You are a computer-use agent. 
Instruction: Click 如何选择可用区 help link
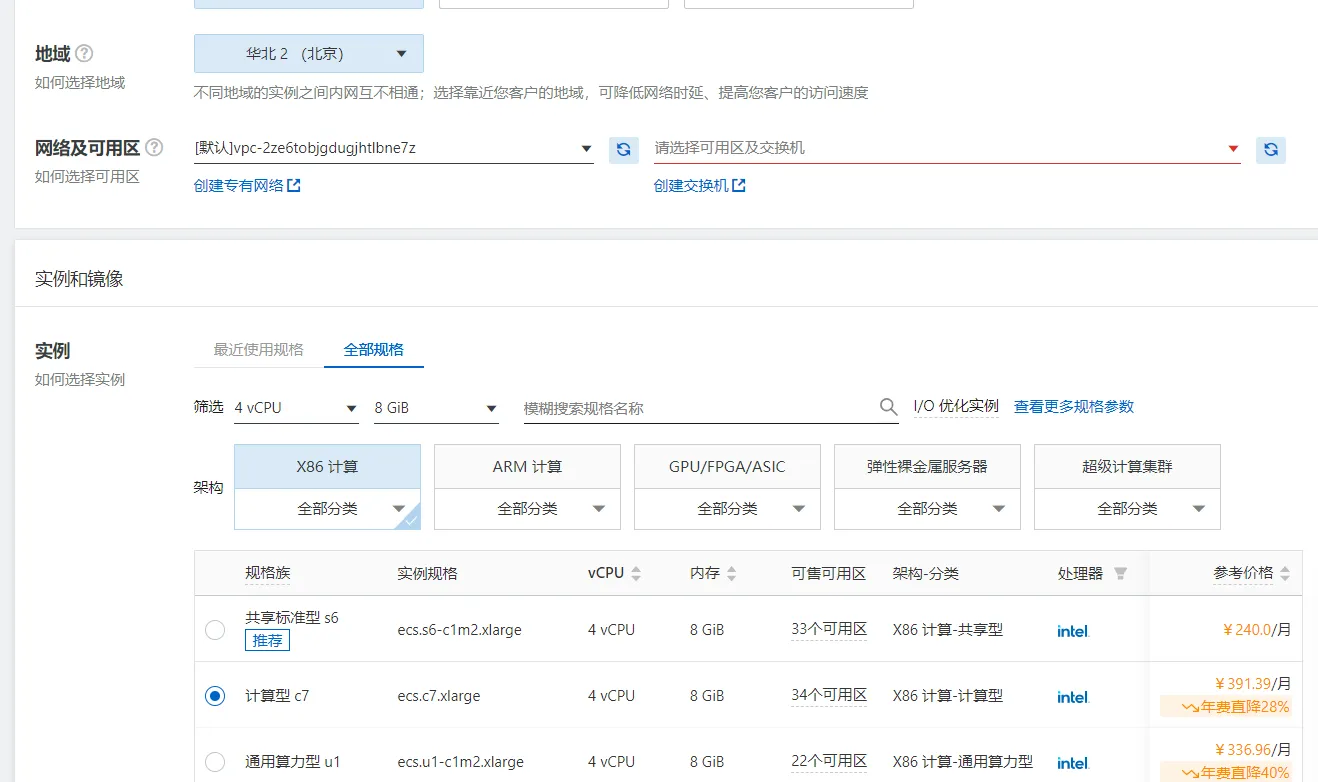pyautogui.click(x=87, y=177)
